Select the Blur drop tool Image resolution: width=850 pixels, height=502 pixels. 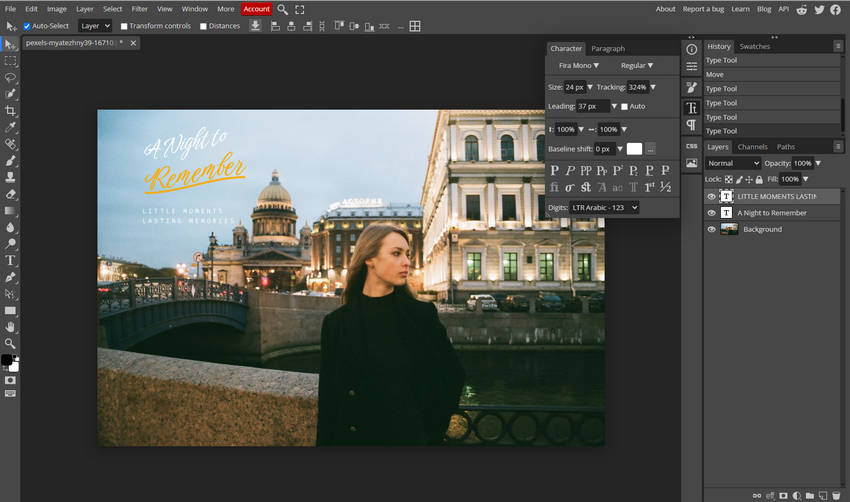tap(10, 227)
